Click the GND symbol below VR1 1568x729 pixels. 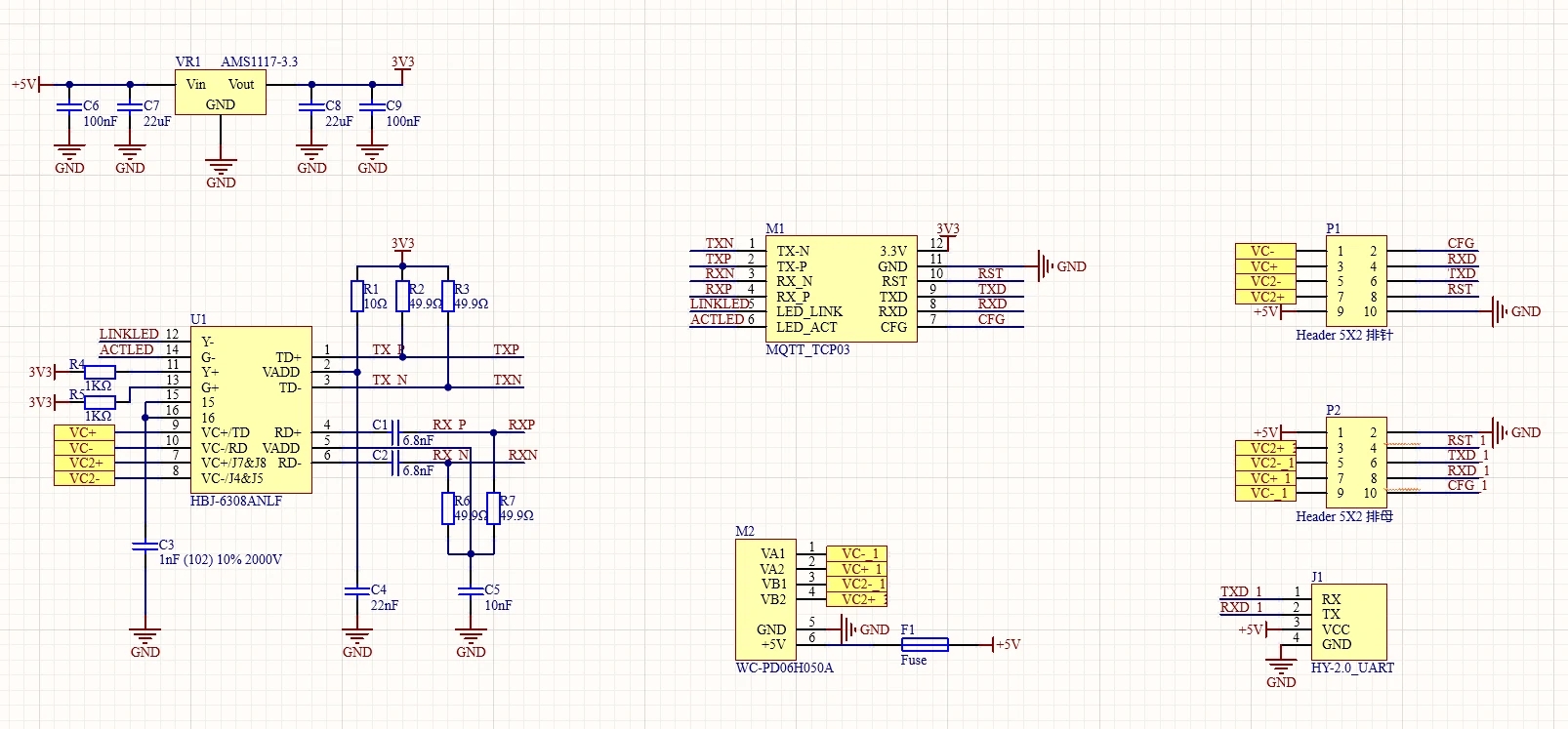point(221,171)
